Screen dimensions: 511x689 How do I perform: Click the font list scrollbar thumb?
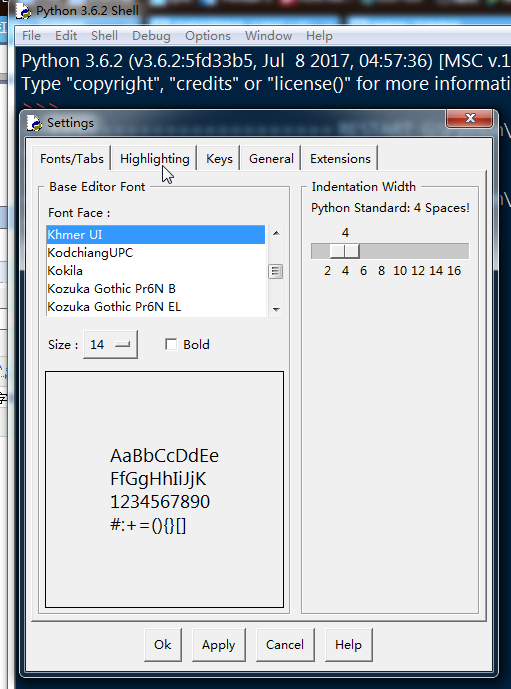(275, 272)
